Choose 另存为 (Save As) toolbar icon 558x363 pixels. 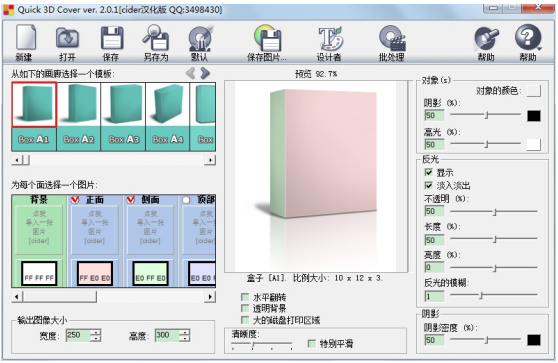pos(156,38)
